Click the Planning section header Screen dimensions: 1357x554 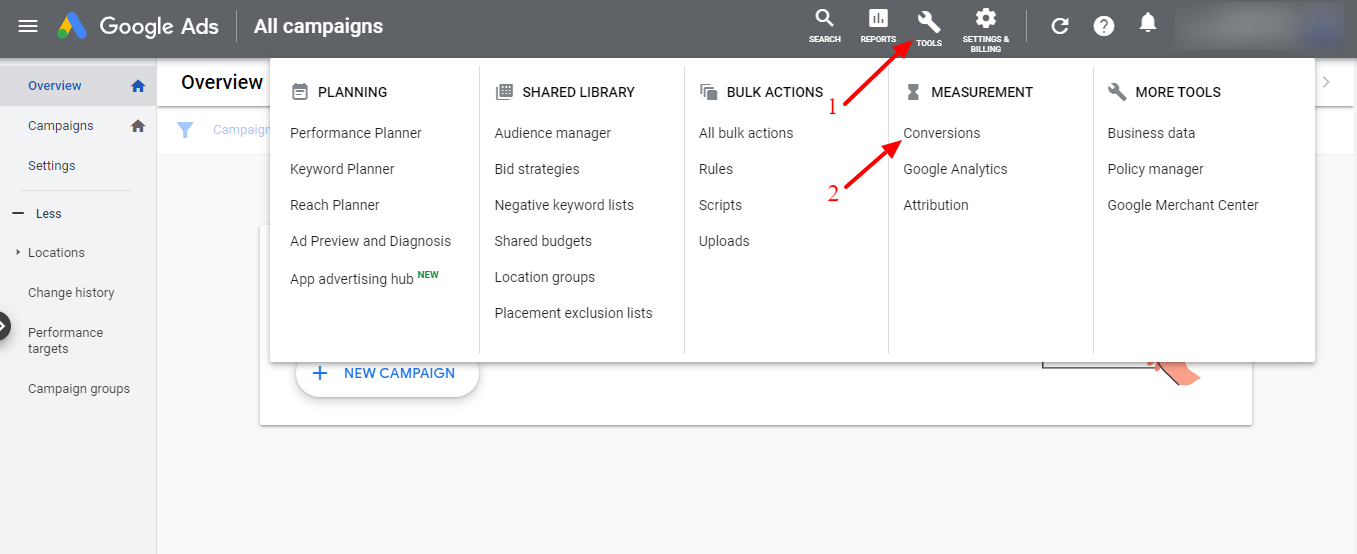tap(339, 92)
